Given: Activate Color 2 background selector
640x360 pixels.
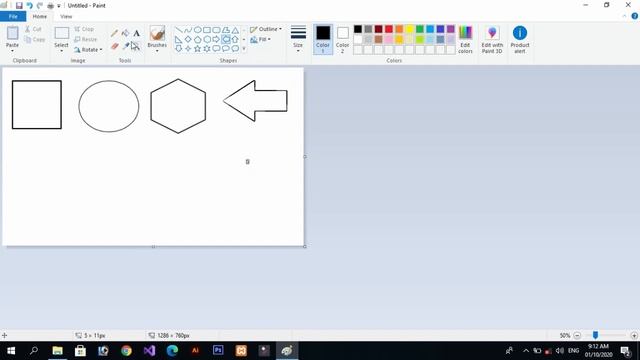Looking at the screenshot, I should pyautogui.click(x=342, y=39).
